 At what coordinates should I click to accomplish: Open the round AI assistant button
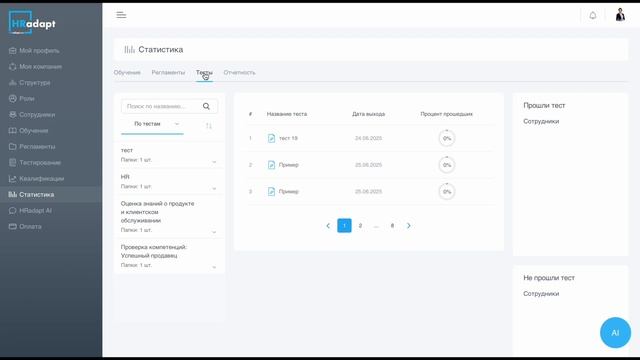pos(615,333)
